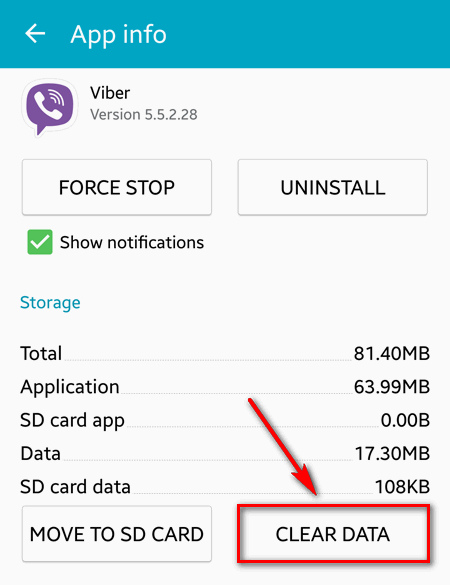Tap the MOVE TO SD CARD button
The width and height of the screenshot is (450, 585).
[x=117, y=534]
